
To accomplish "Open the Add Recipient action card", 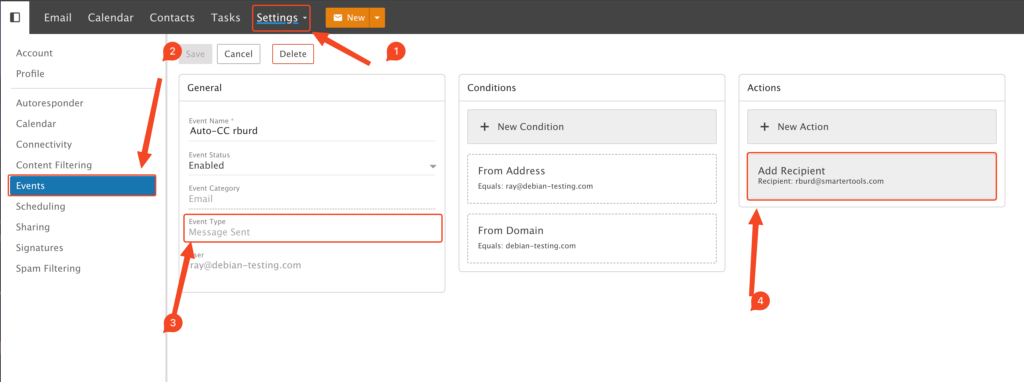I will pos(872,176).
